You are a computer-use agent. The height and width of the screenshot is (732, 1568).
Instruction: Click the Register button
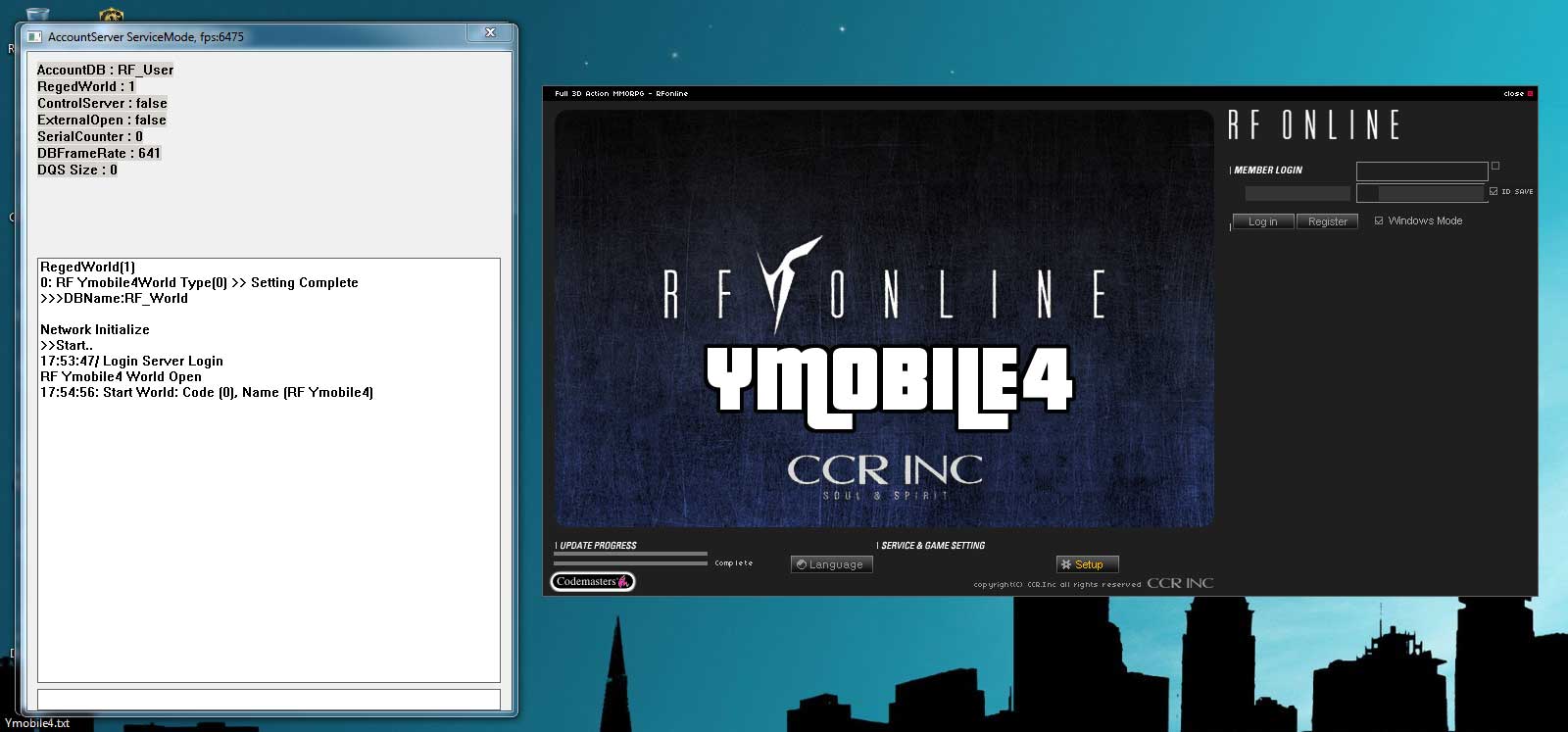point(1327,221)
